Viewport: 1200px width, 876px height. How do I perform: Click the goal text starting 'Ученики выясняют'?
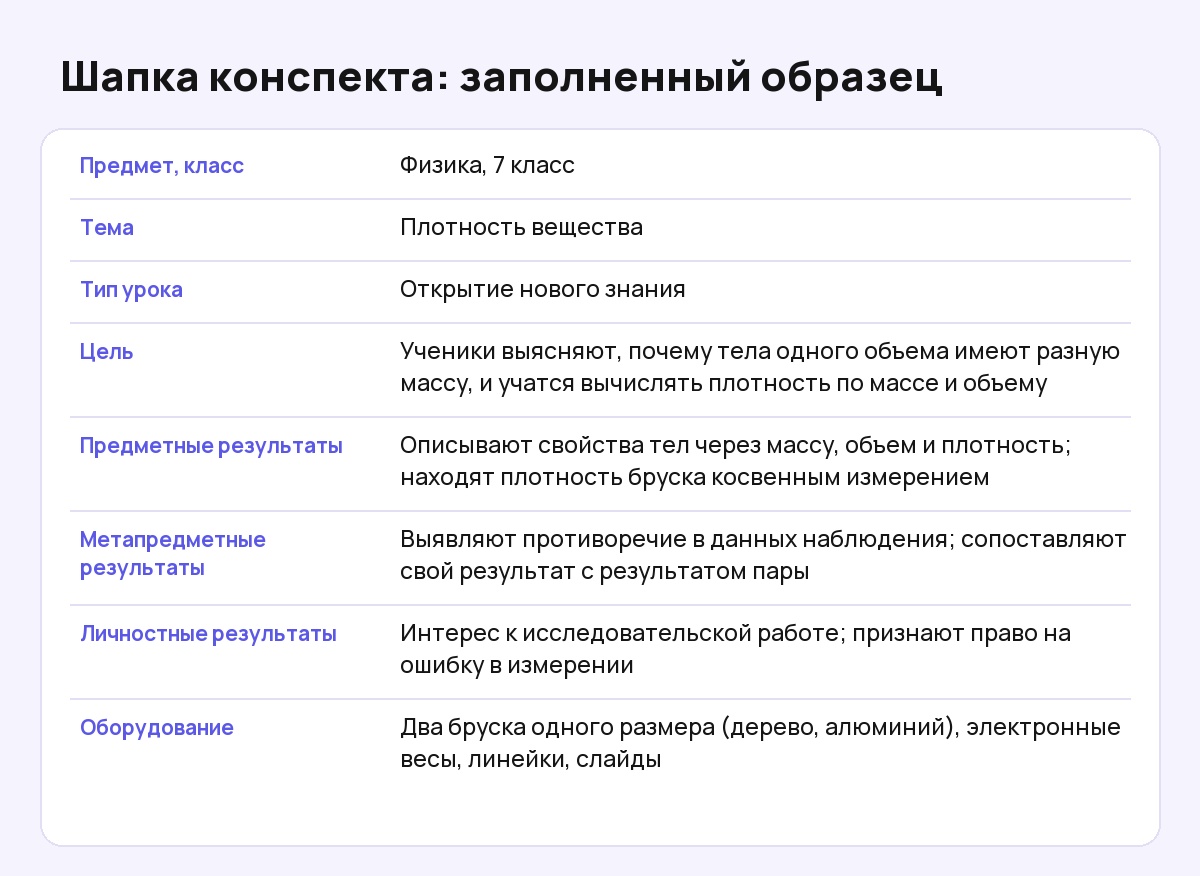coord(760,367)
